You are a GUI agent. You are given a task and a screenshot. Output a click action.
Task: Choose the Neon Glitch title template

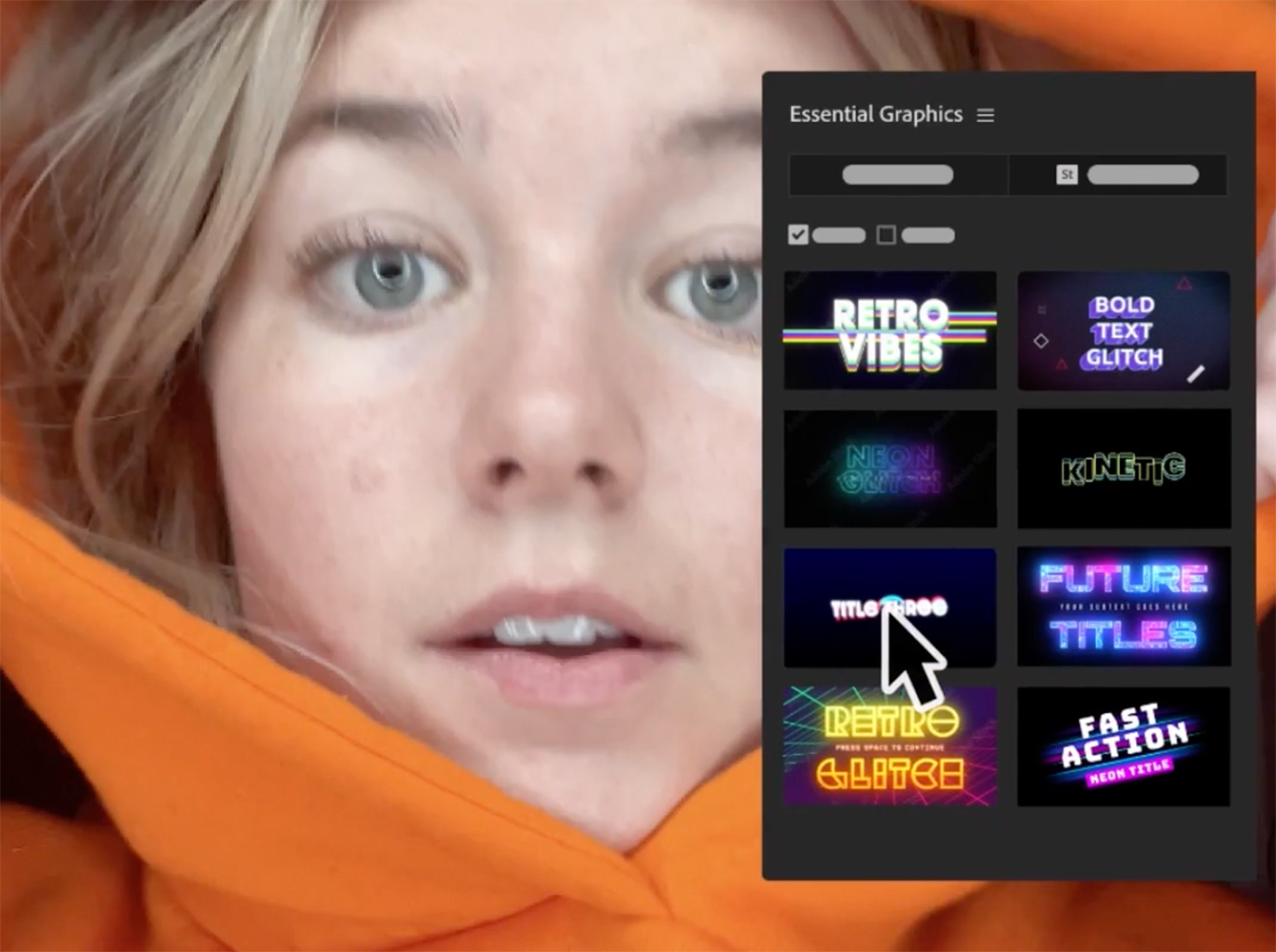(890, 468)
